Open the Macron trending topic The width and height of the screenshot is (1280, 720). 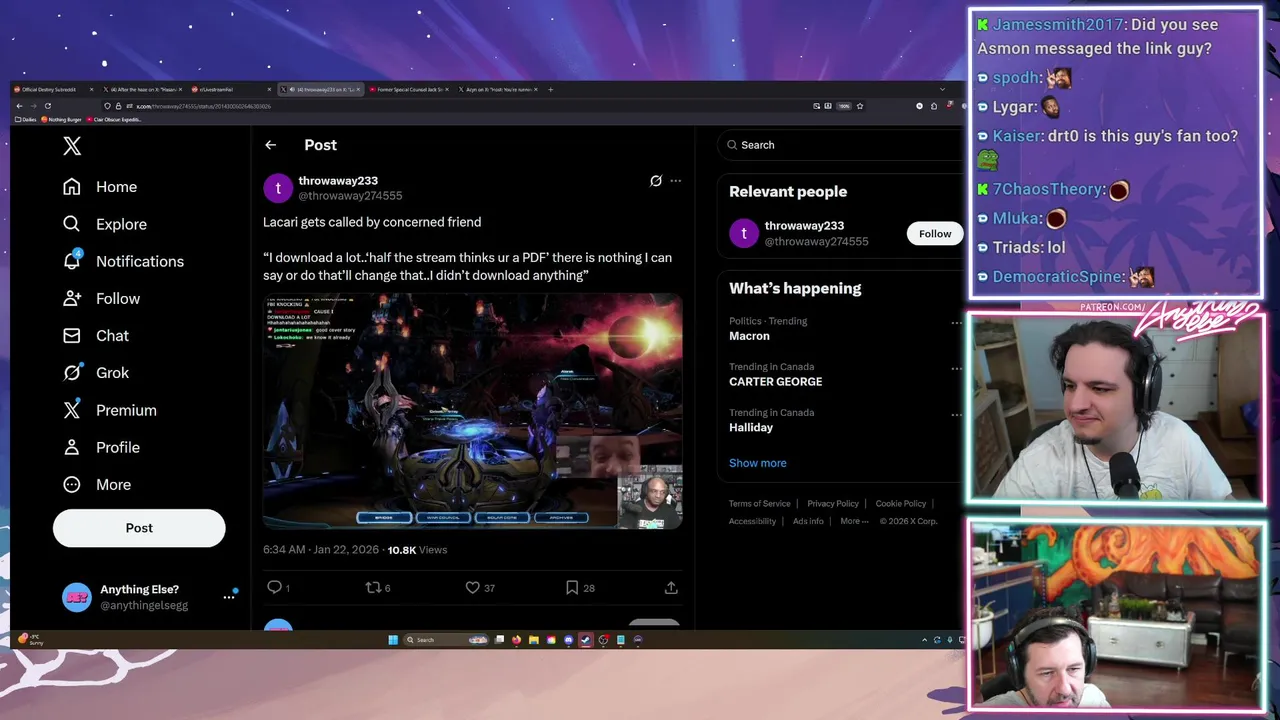tap(749, 336)
